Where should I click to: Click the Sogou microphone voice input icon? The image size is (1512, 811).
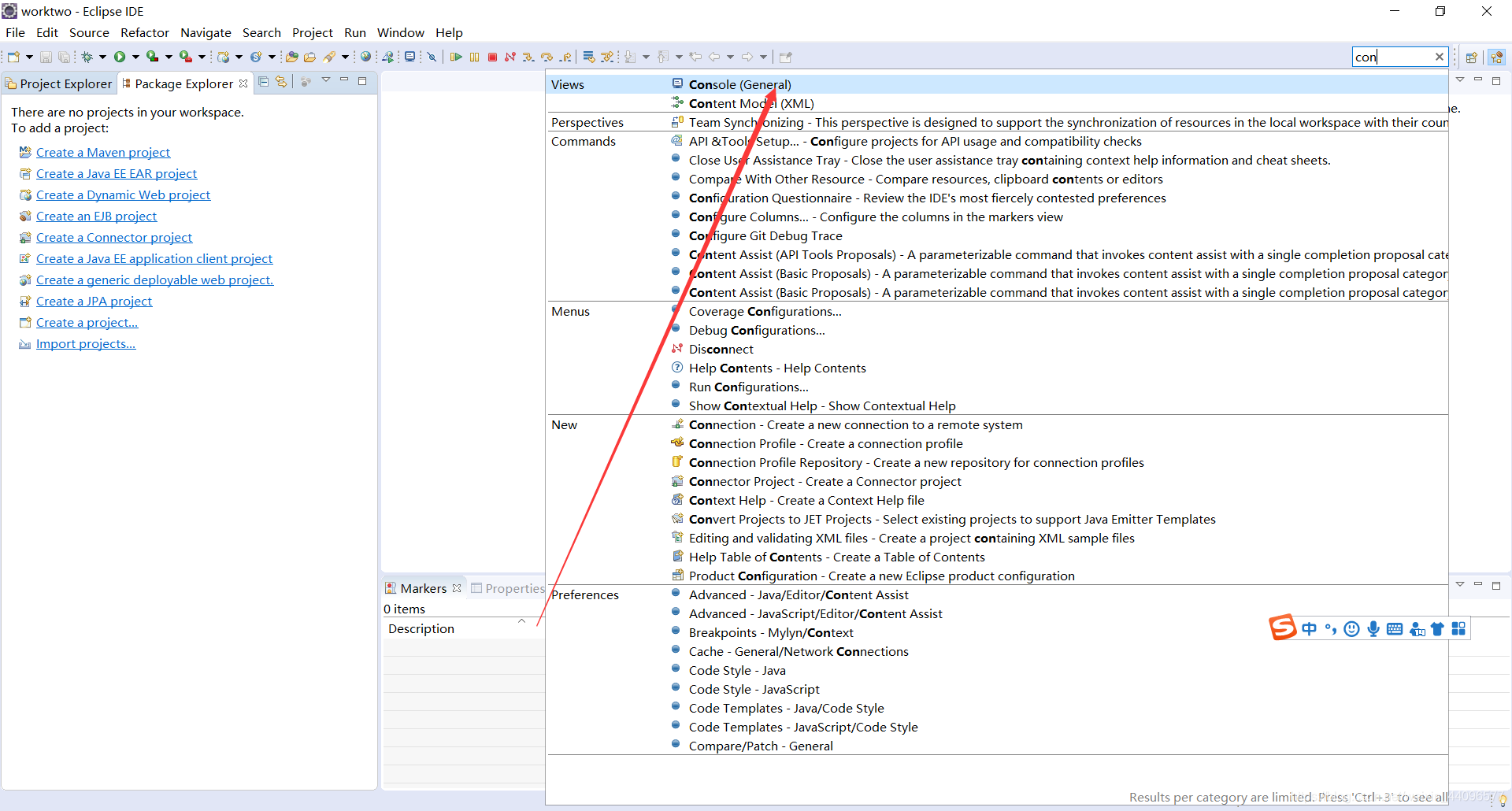1373,628
